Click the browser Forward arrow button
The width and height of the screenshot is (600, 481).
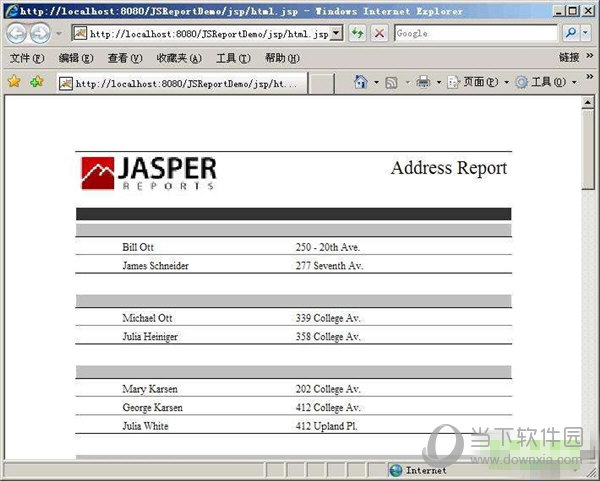(x=41, y=33)
